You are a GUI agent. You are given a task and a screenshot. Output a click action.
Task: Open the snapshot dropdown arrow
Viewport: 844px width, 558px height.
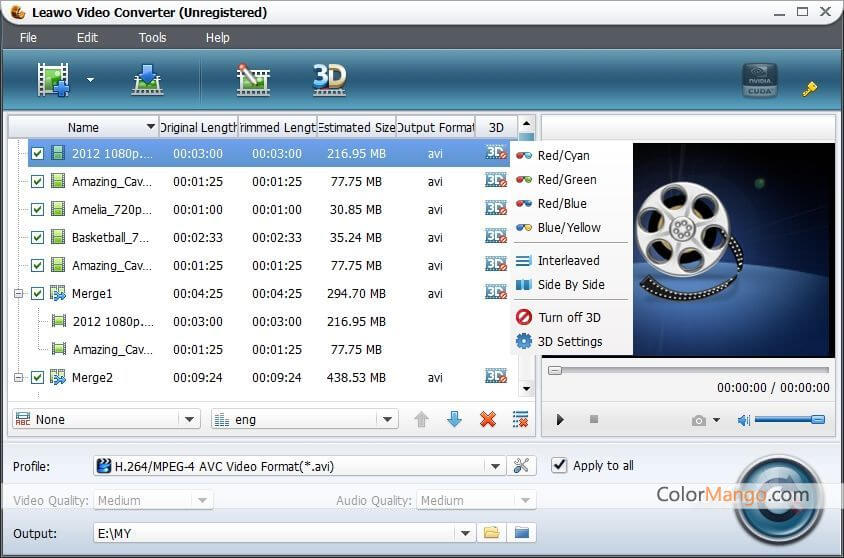click(x=716, y=420)
